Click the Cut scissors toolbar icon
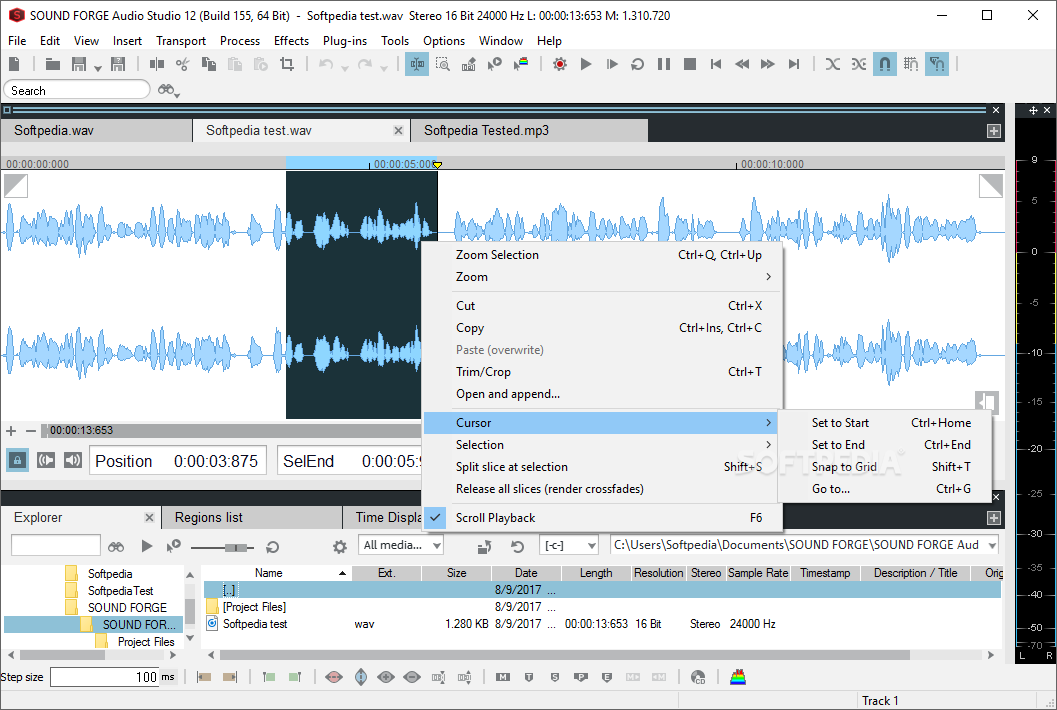The image size is (1057, 710). click(183, 64)
